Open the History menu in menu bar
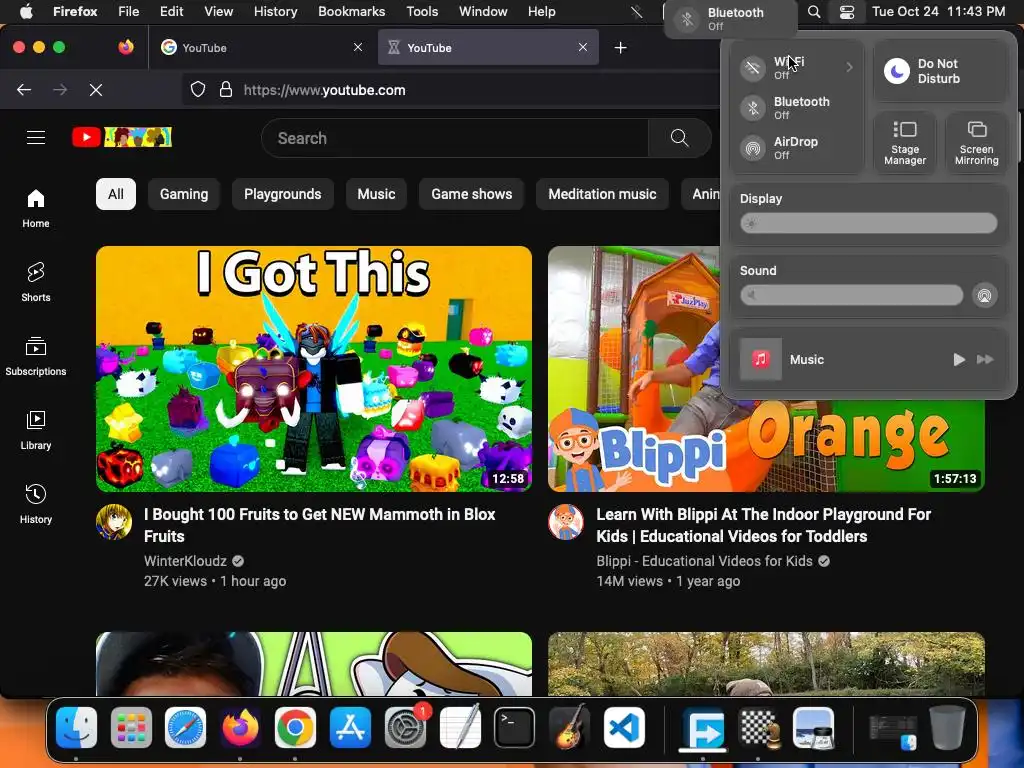The width and height of the screenshot is (1024, 768). [x=275, y=12]
